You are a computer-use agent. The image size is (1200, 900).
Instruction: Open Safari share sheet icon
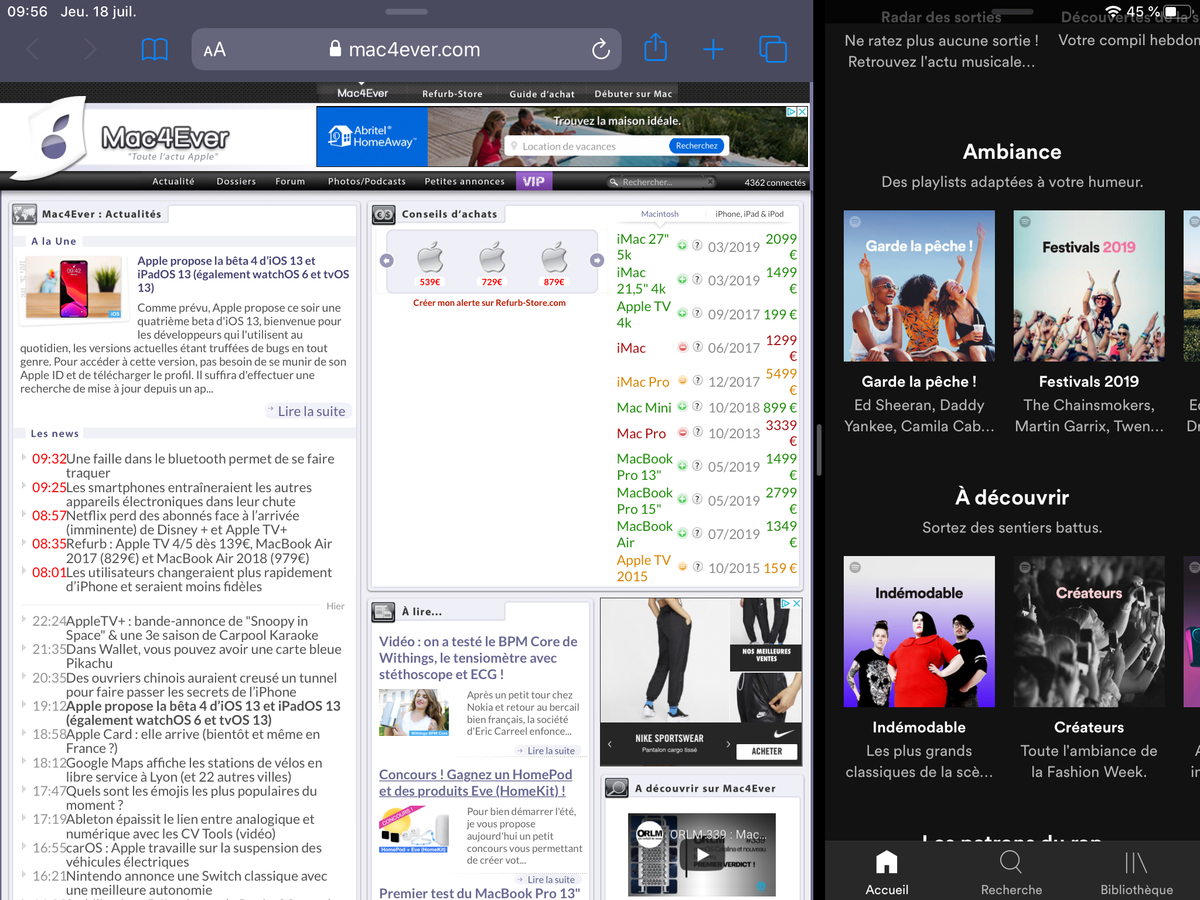tap(655, 47)
